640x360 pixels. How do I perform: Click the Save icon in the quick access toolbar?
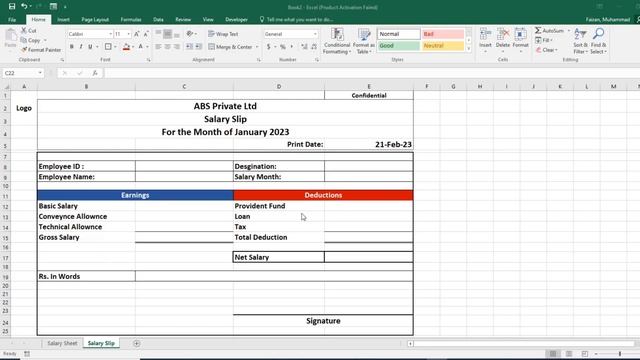click(12, 7)
